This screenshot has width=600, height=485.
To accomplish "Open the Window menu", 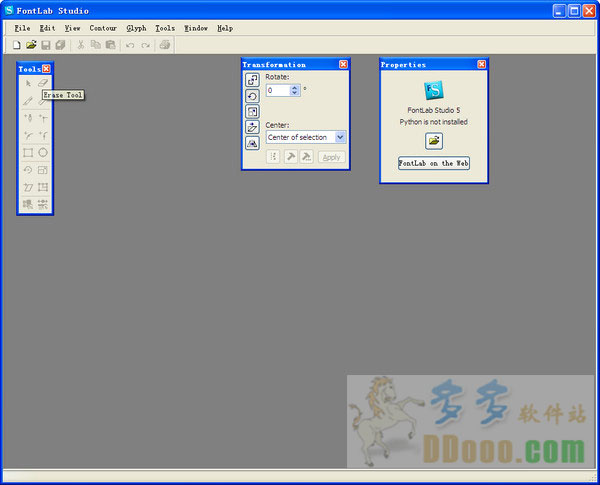I will (x=196, y=28).
